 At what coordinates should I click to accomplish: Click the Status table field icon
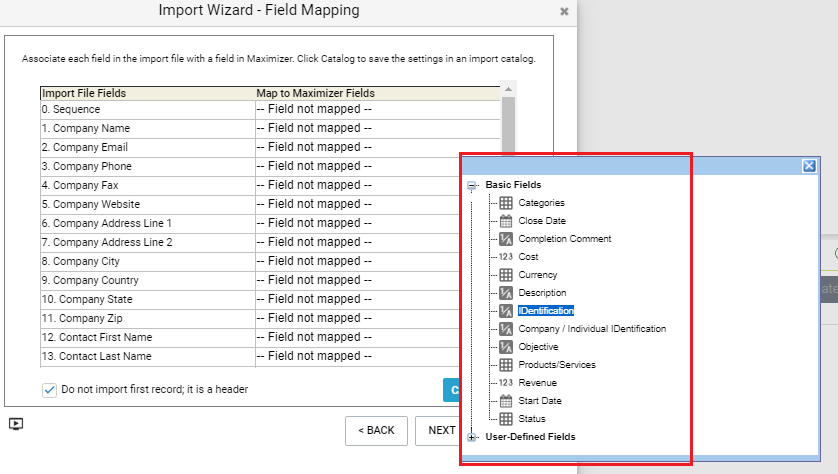click(x=506, y=419)
